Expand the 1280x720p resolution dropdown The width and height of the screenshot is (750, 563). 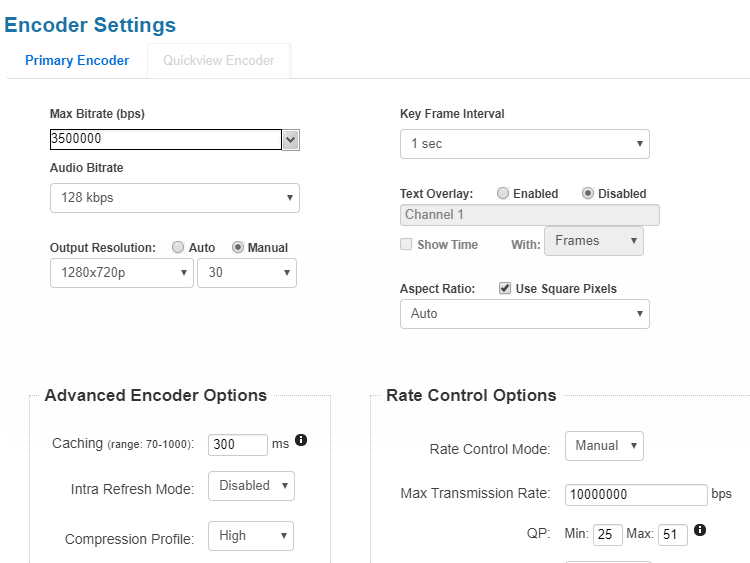(121, 273)
